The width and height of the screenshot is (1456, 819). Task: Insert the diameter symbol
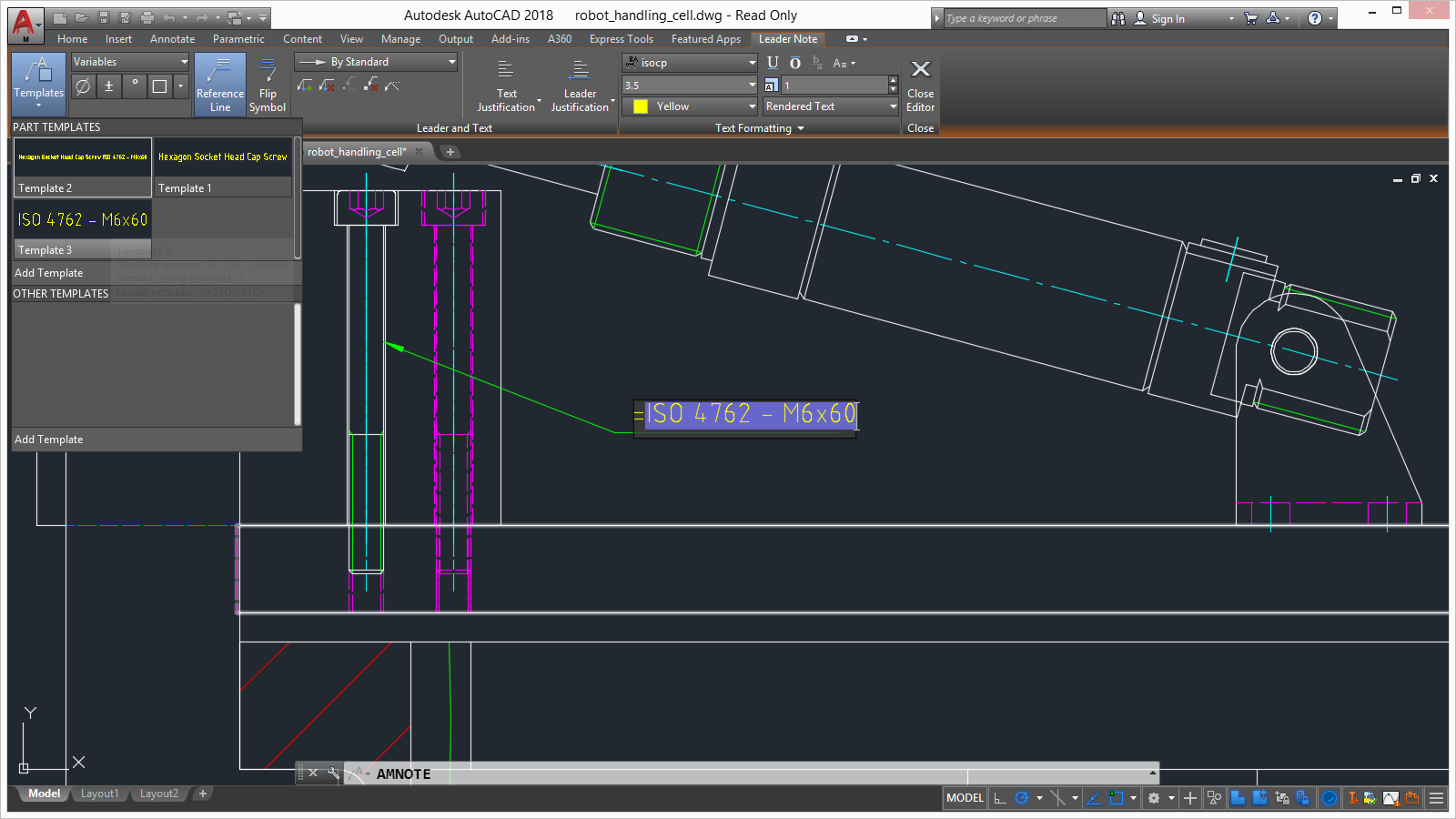pos(83,86)
